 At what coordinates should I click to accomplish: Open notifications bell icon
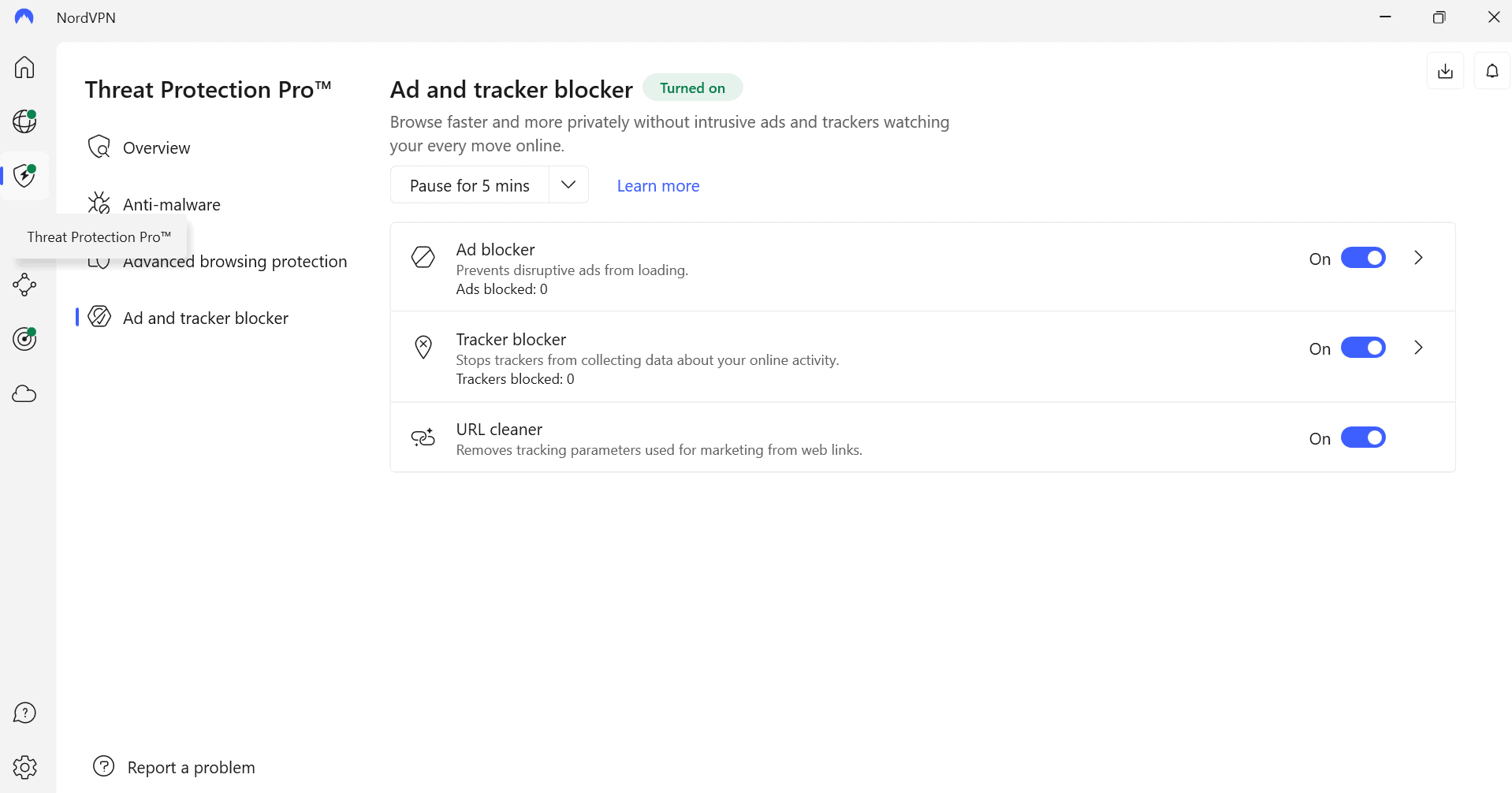1492,71
